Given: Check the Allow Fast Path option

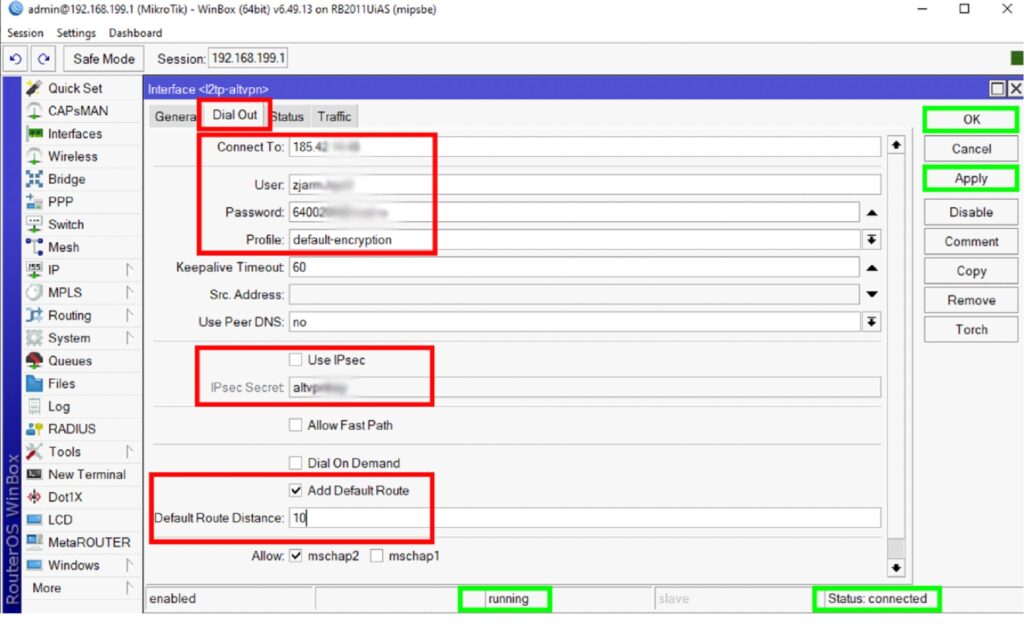Looking at the screenshot, I should pos(295,425).
